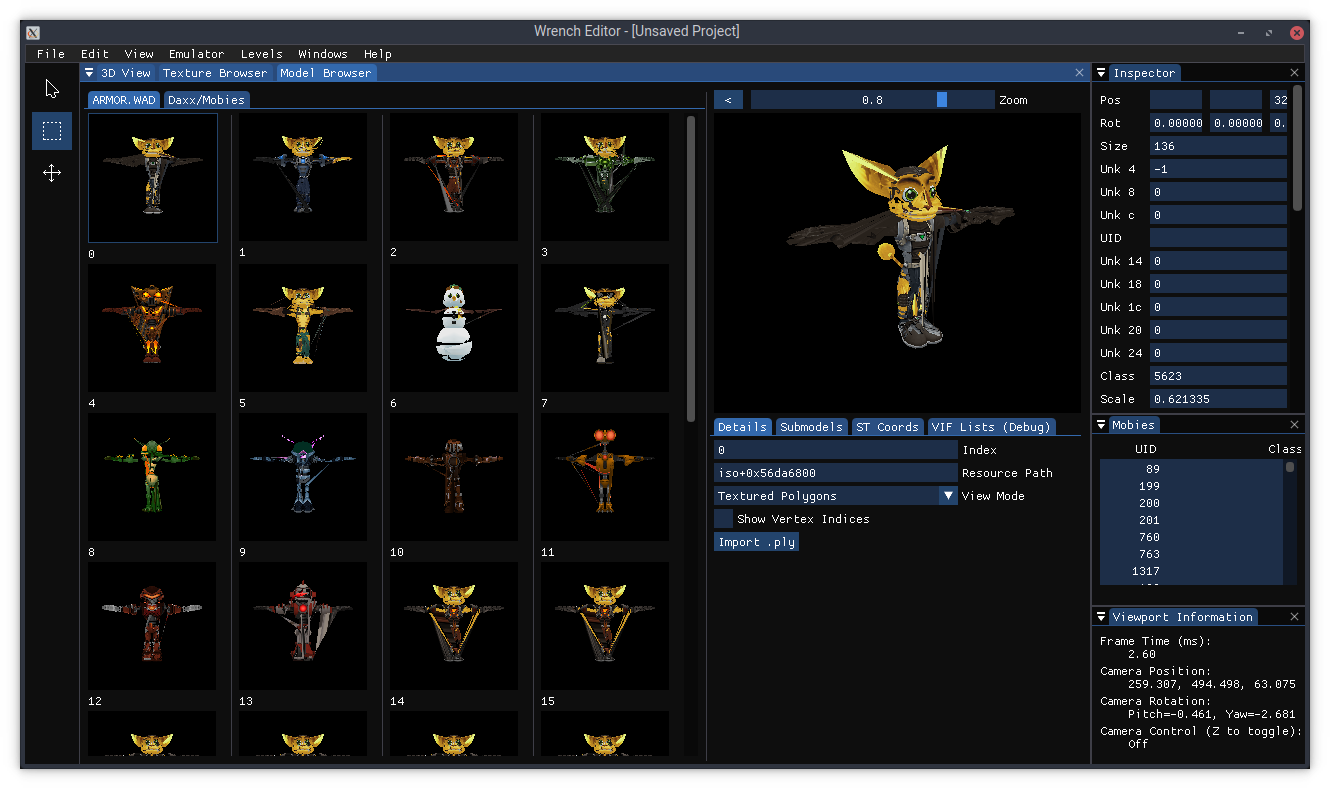1330x789 pixels.
Task: Open the ST Coords tab
Action: pyautogui.click(x=887, y=427)
